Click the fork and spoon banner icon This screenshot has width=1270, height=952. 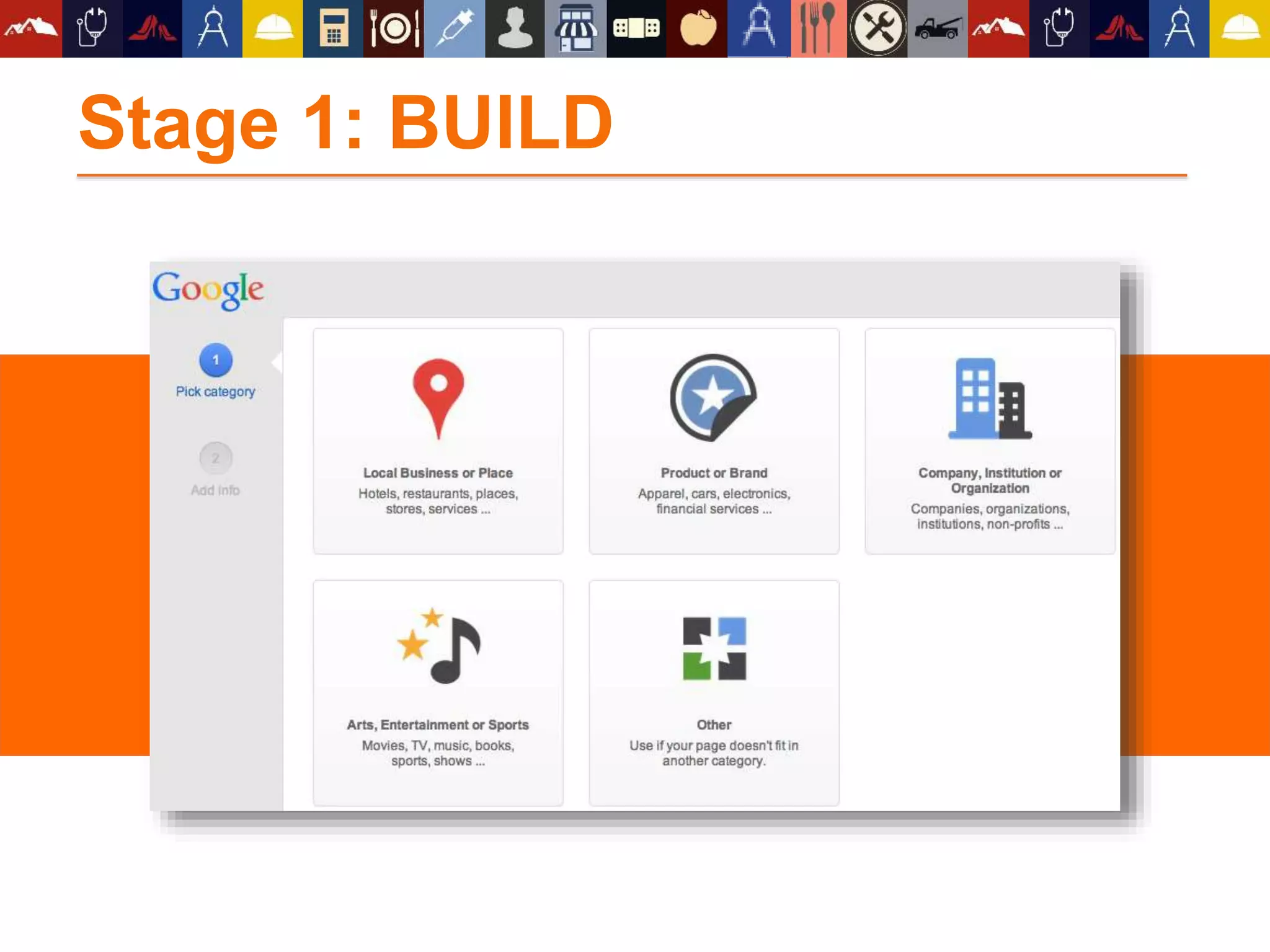(x=819, y=29)
